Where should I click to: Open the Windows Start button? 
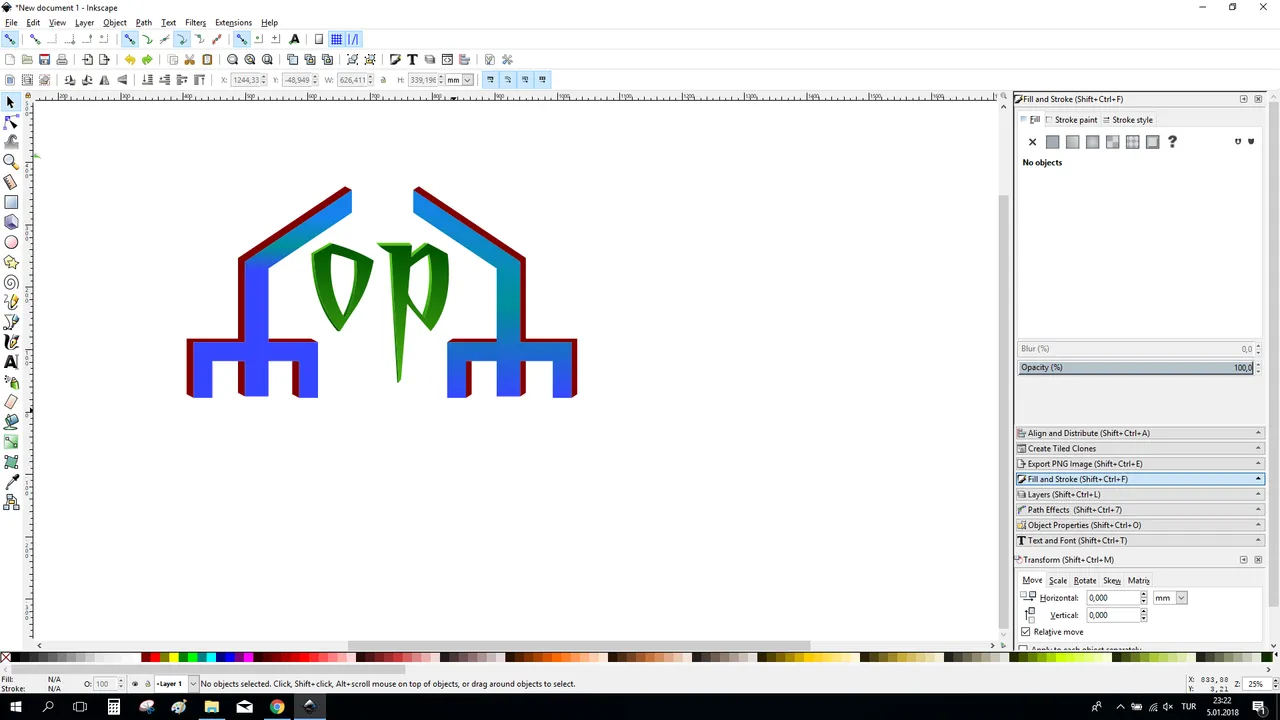(16, 707)
